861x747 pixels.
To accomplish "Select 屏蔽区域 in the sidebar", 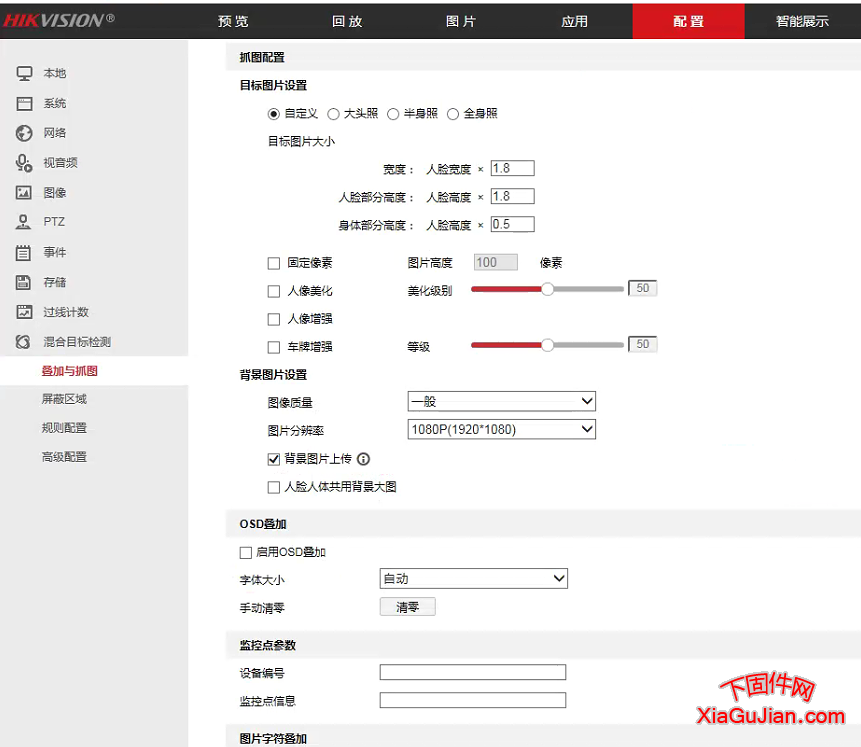I will (x=66, y=398).
